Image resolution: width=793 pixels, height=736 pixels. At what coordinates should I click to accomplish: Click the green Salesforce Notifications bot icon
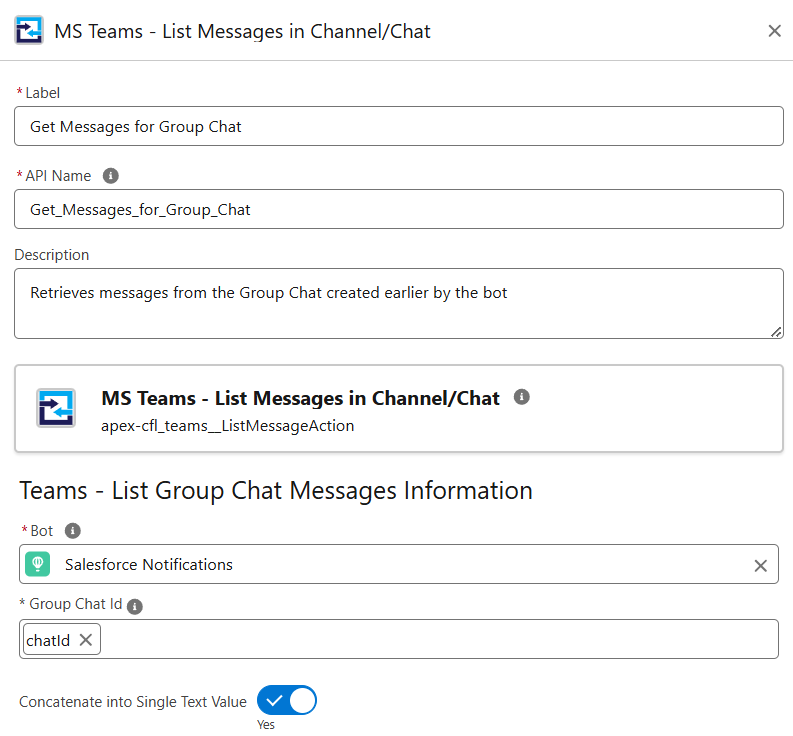tap(38, 564)
